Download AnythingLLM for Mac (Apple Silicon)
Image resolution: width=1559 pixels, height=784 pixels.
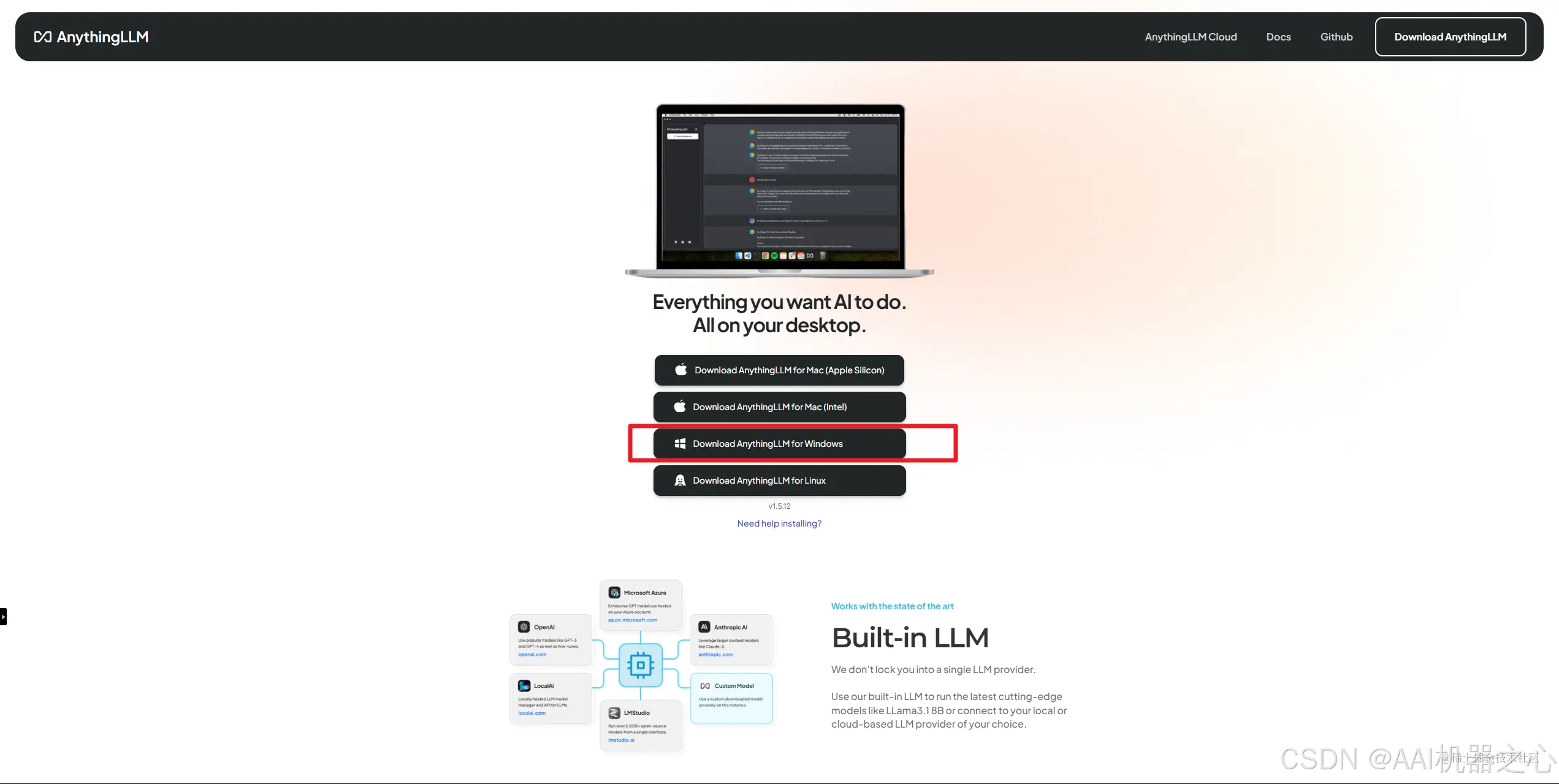coord(779,370)
